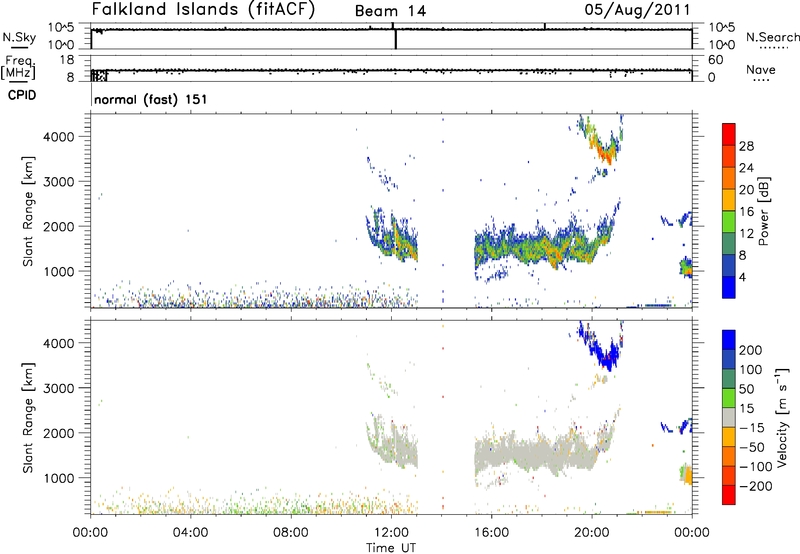Click the "4000" tick on the power panel axis
This screenshot has height=554, width=800.
point(58,137)
